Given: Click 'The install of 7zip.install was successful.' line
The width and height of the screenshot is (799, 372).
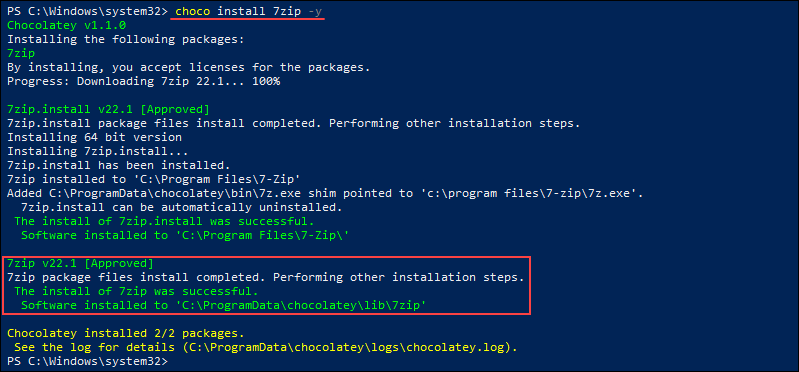Looking at the screenshot, I should click(x=164, y=222).
